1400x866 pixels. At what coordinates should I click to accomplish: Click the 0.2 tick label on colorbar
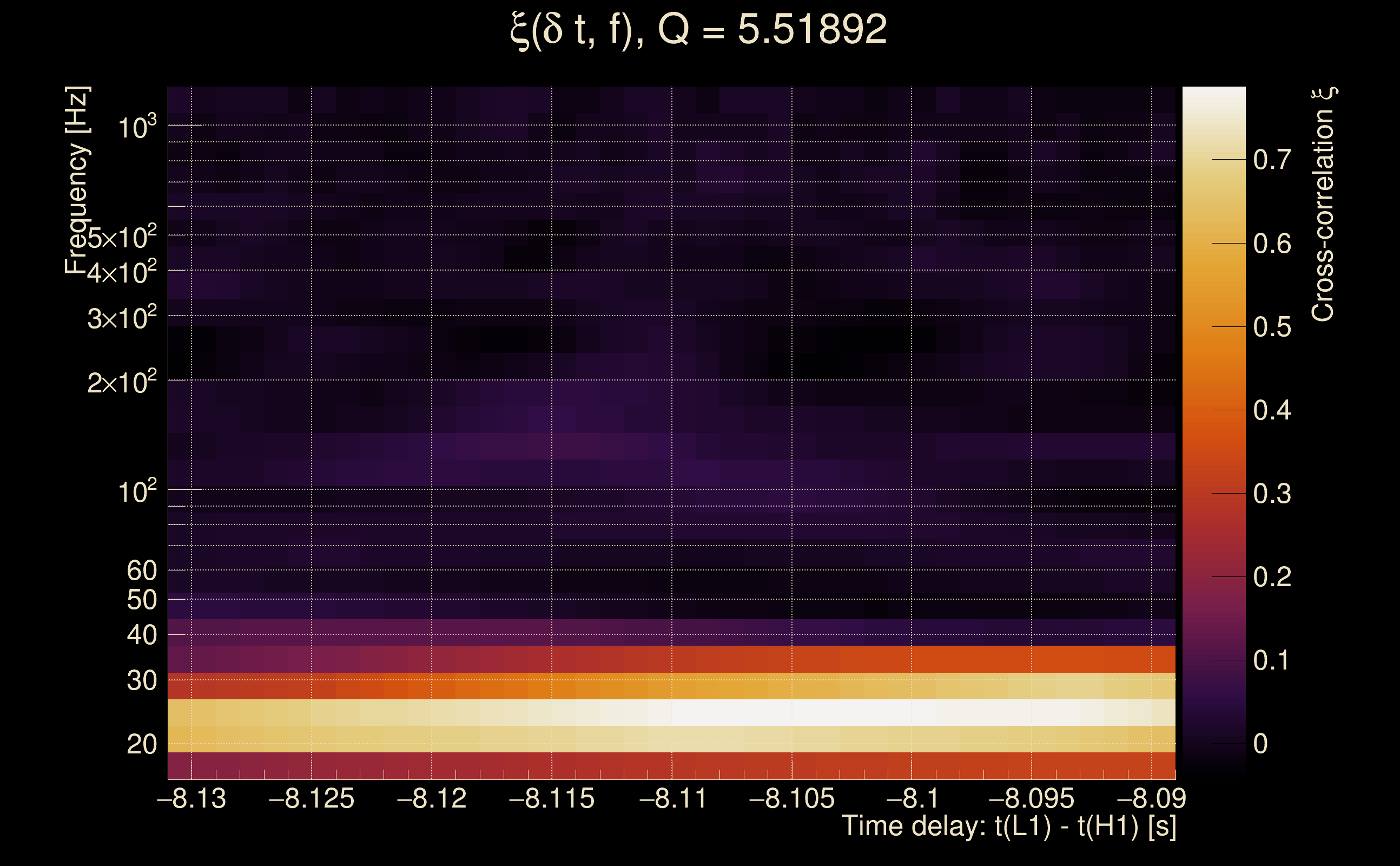click(1272, 577)
